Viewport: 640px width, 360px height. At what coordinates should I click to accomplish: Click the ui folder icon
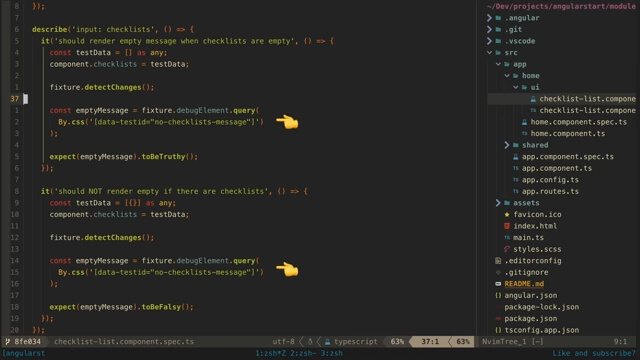[524, 87]
